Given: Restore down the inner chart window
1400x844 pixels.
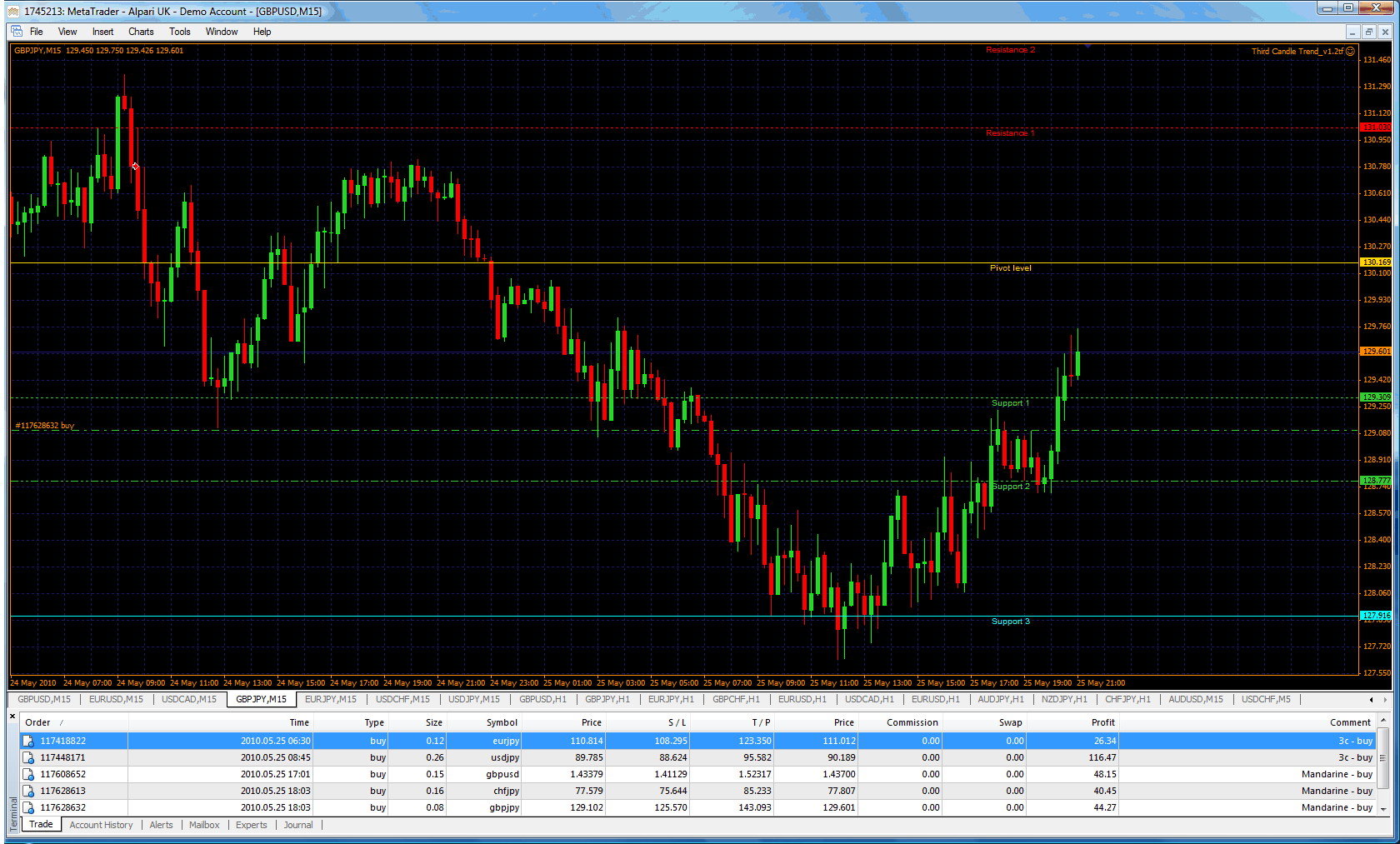Looking at the screenshot, I should (1368, 32).
